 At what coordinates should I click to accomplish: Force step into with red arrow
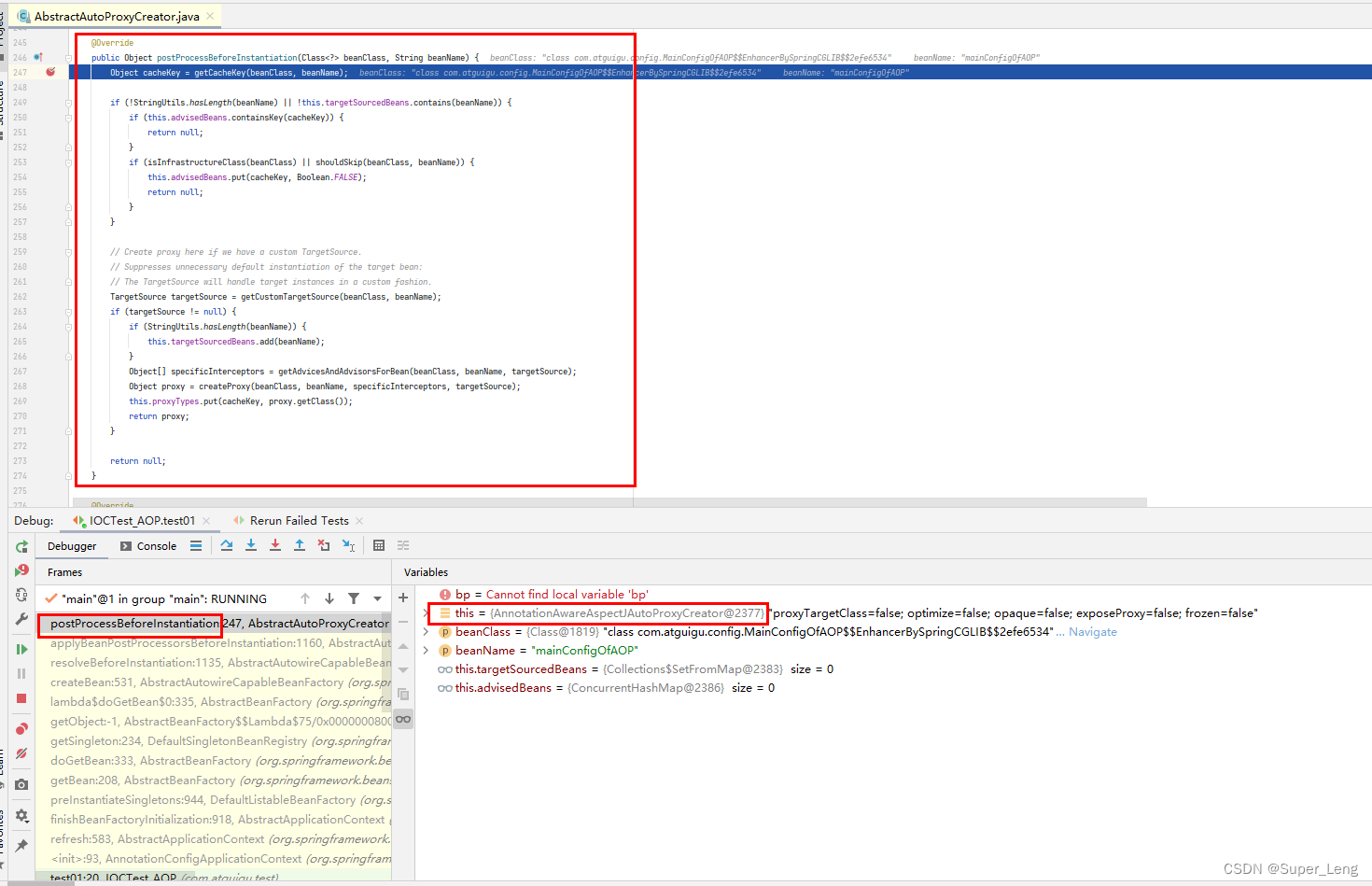point(275,545)
